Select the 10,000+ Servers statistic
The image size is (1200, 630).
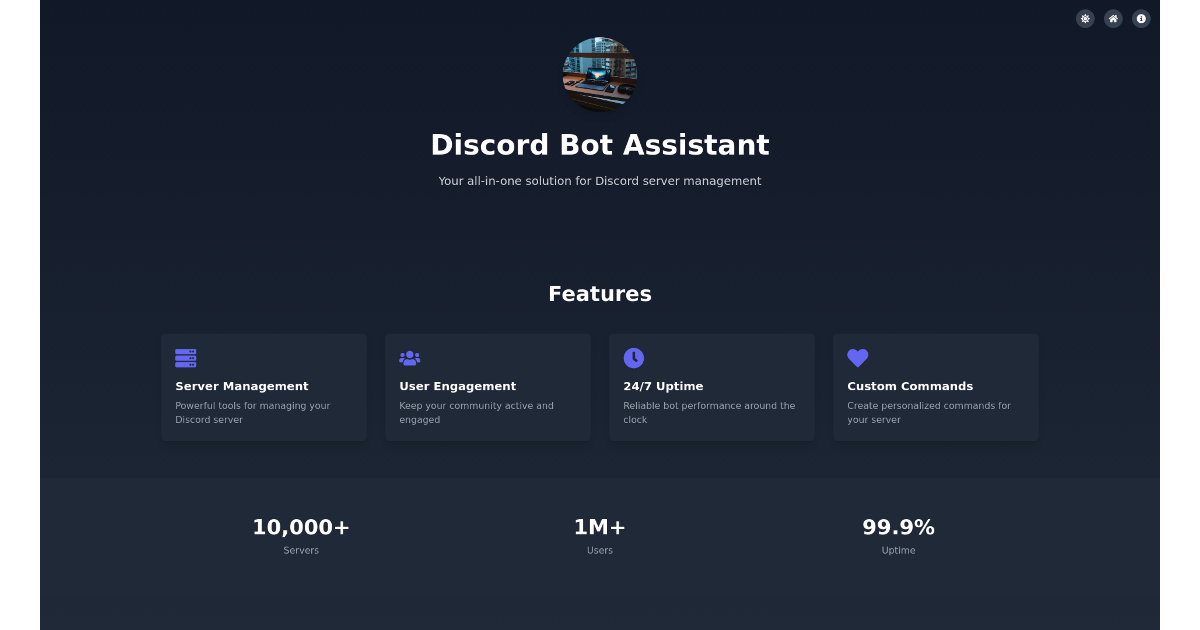301,526
